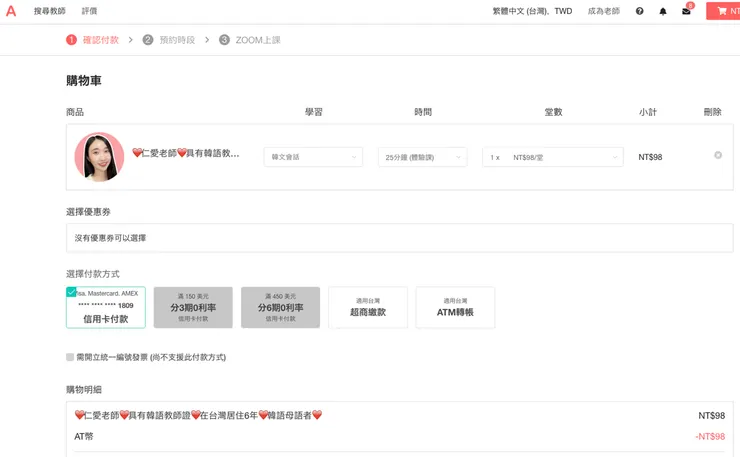
Task: Open the 25分鐘 lesson time dropdown
Action: click(x=422, y=157)
